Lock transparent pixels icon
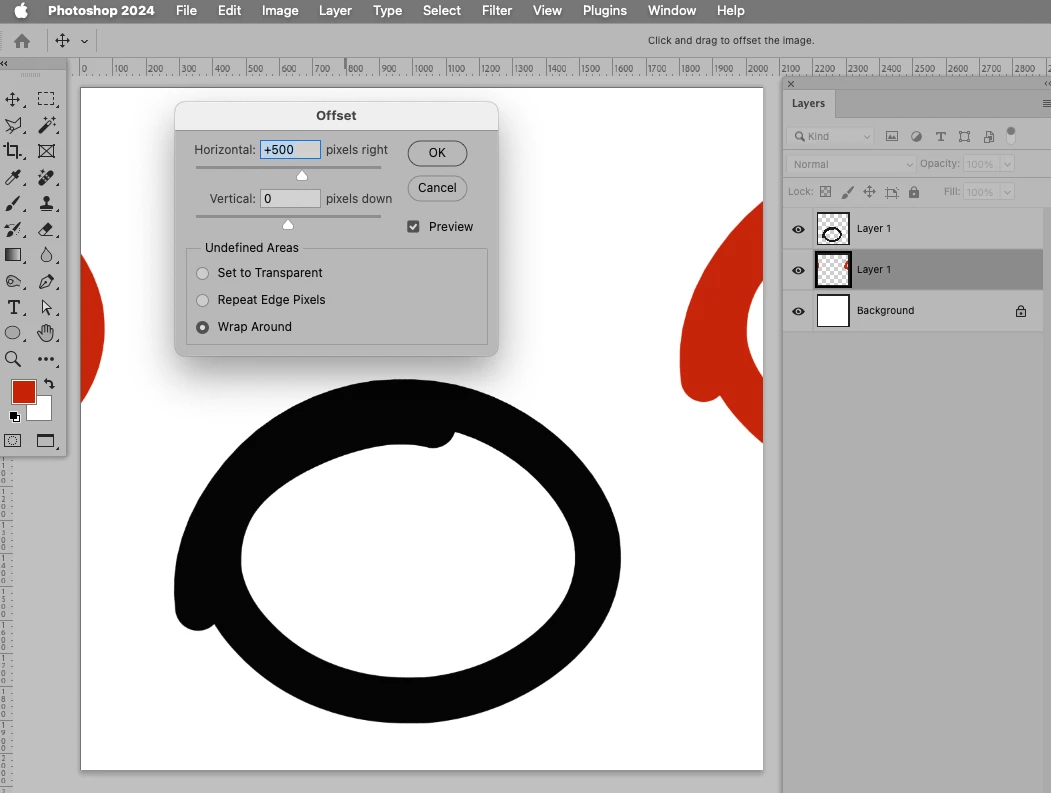 click(826, 192)
